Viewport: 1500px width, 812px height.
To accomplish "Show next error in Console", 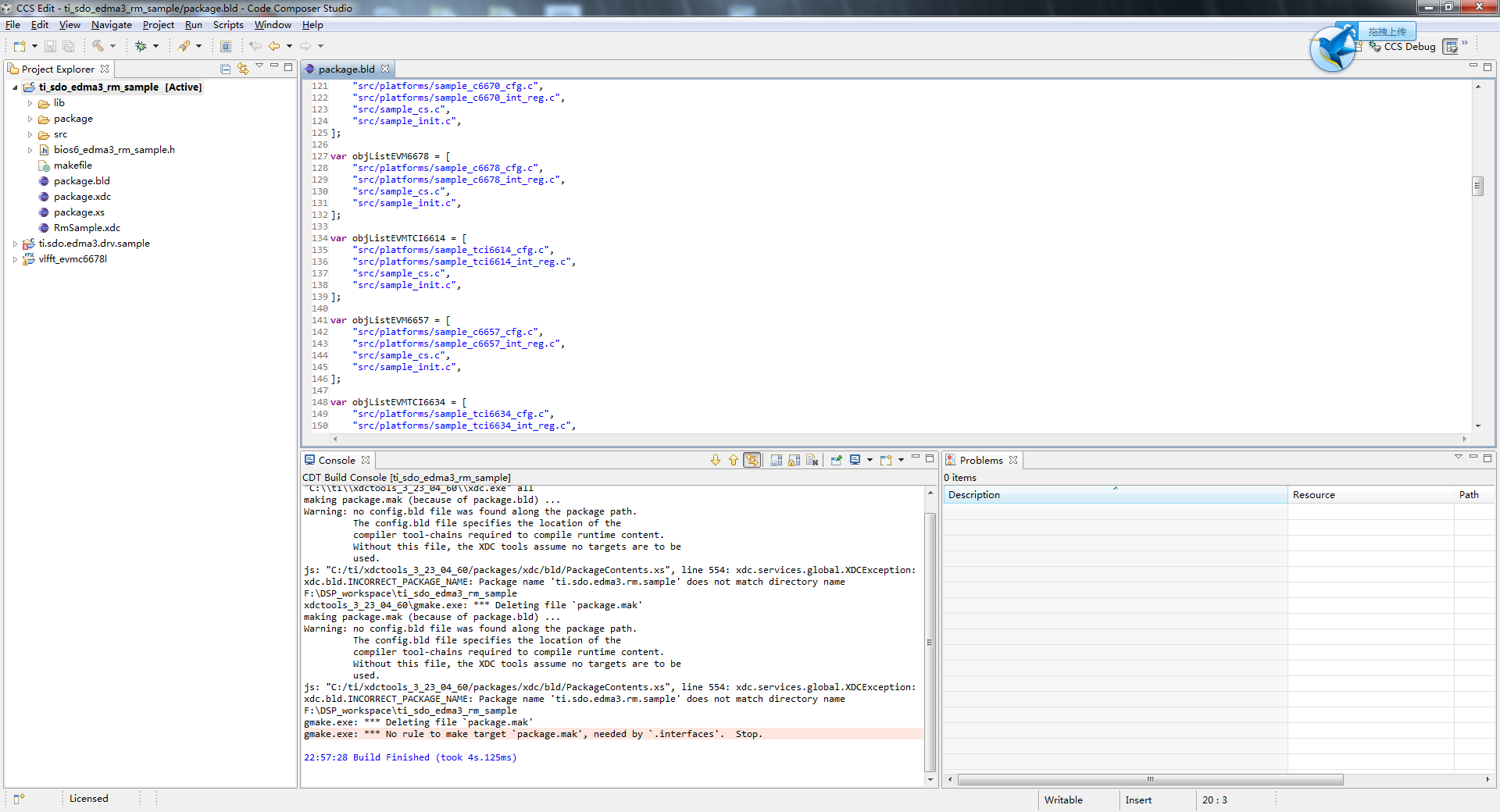I will 716,460.
